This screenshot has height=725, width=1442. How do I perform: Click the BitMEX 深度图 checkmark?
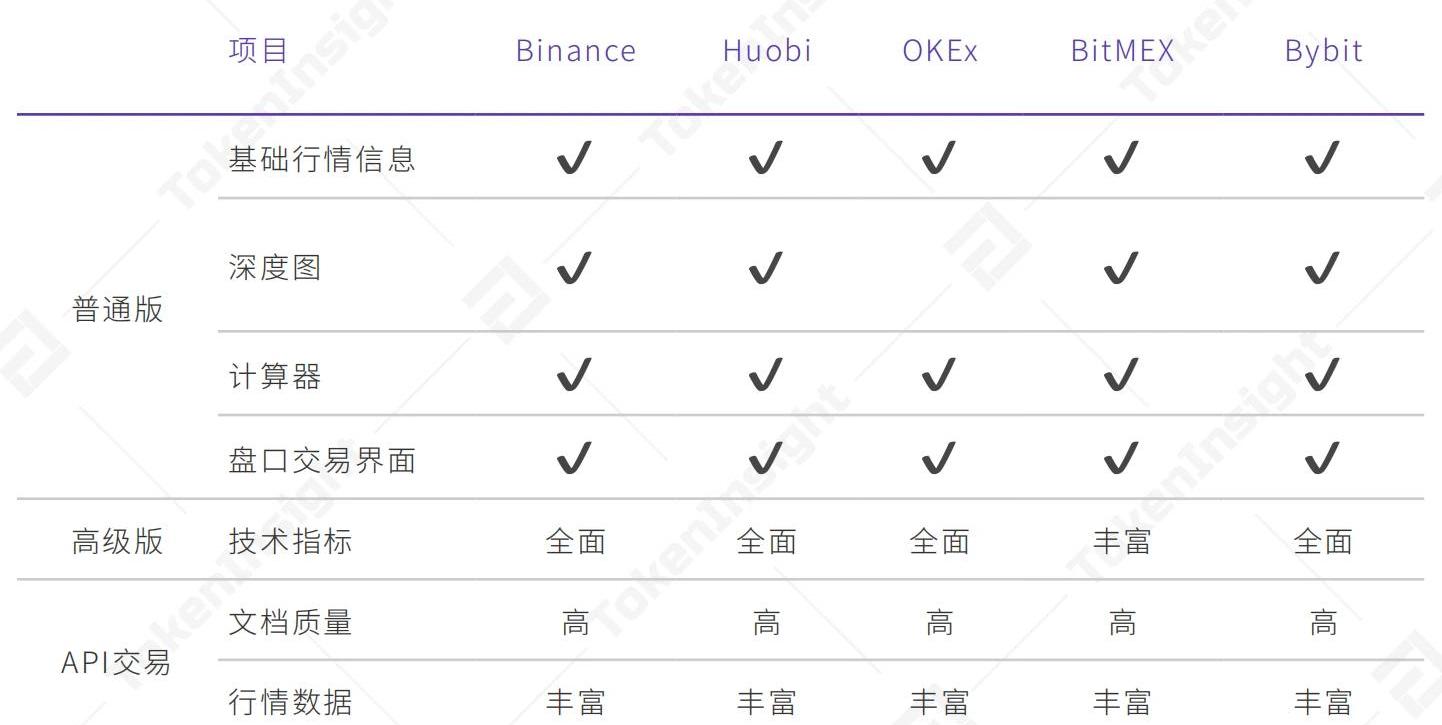[x=1121, y=268]
